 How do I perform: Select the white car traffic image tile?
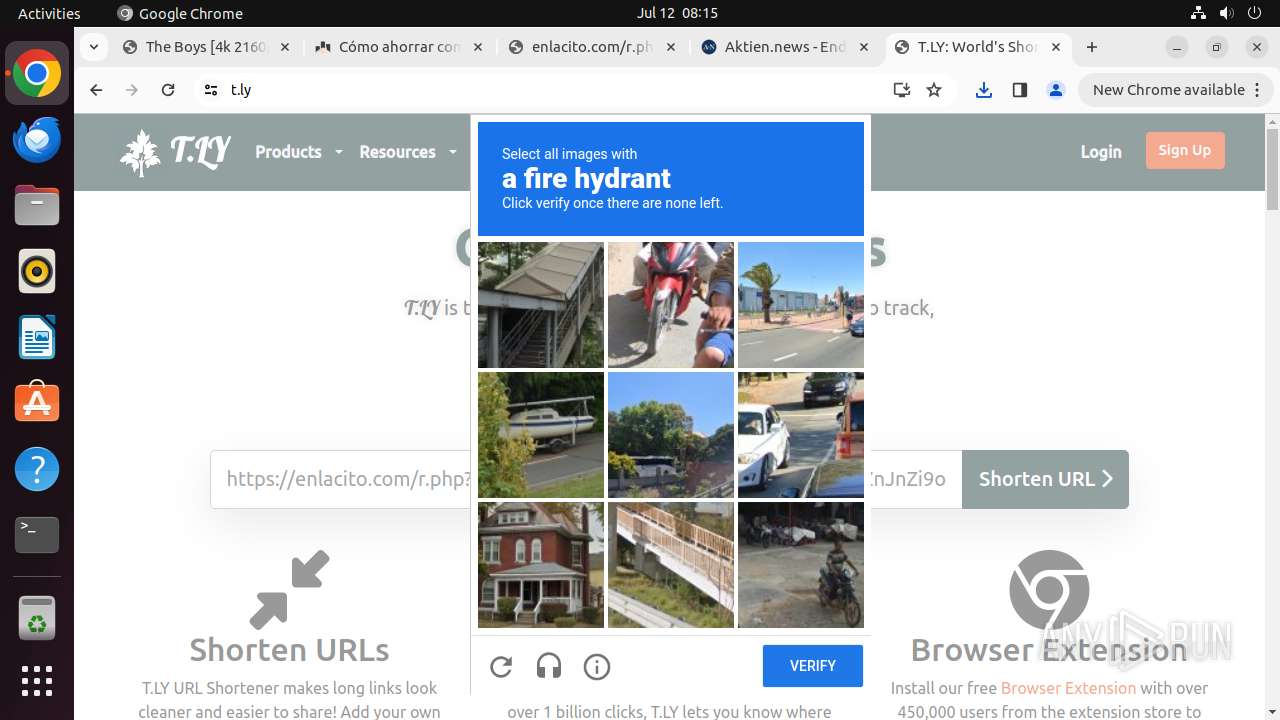[801, 435]
